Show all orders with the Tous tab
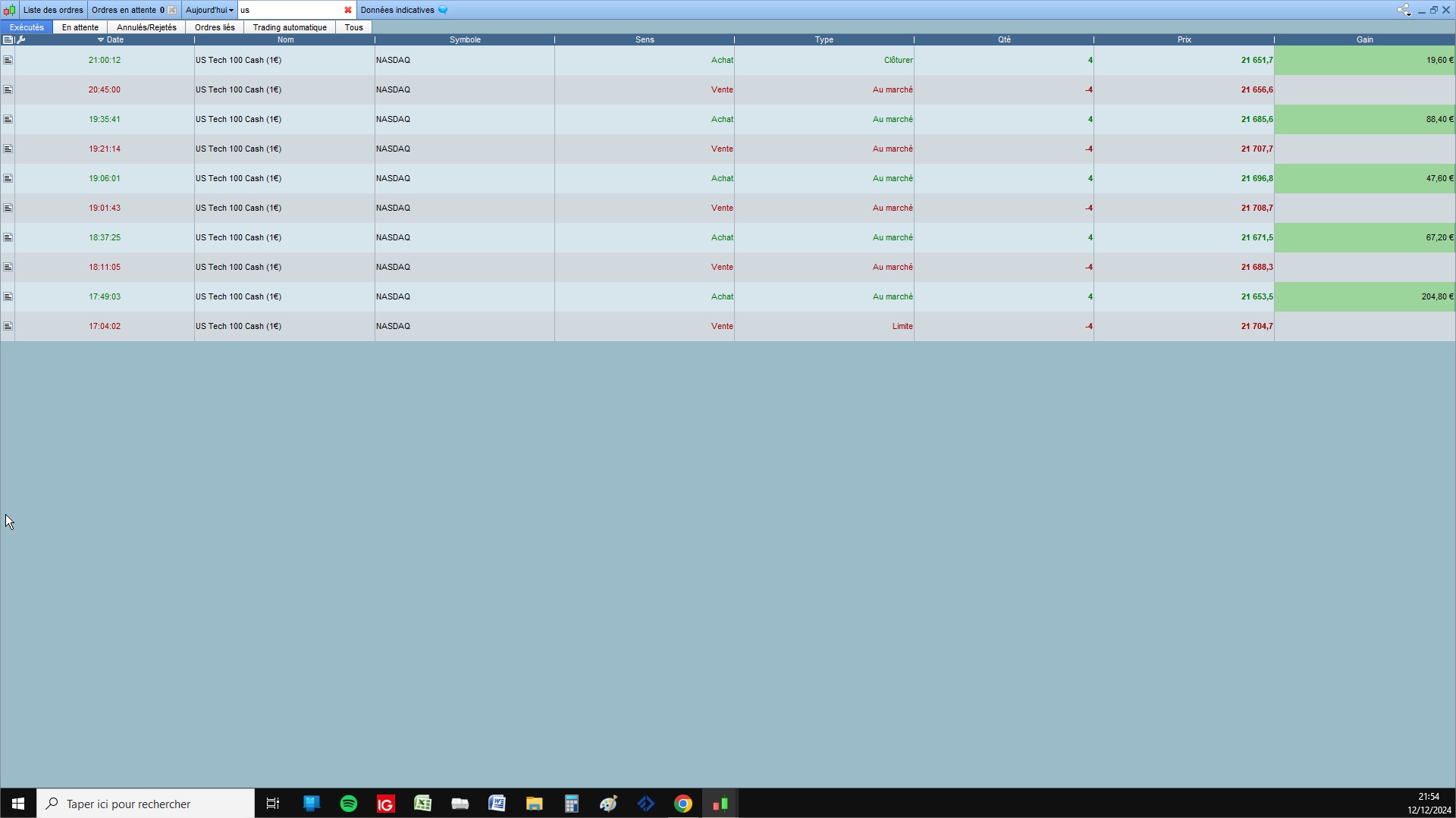 coord(353,27)
